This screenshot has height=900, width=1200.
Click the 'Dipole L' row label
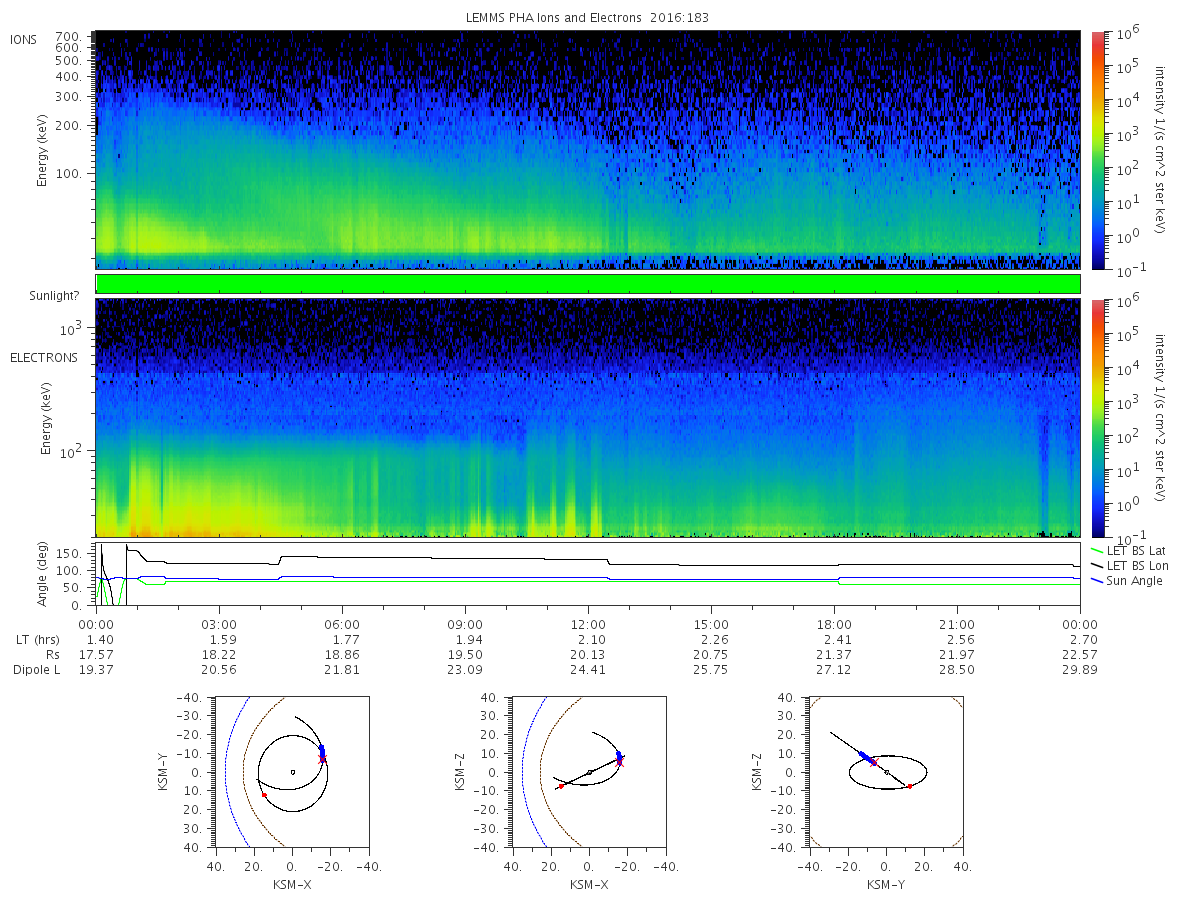(36, 670)
